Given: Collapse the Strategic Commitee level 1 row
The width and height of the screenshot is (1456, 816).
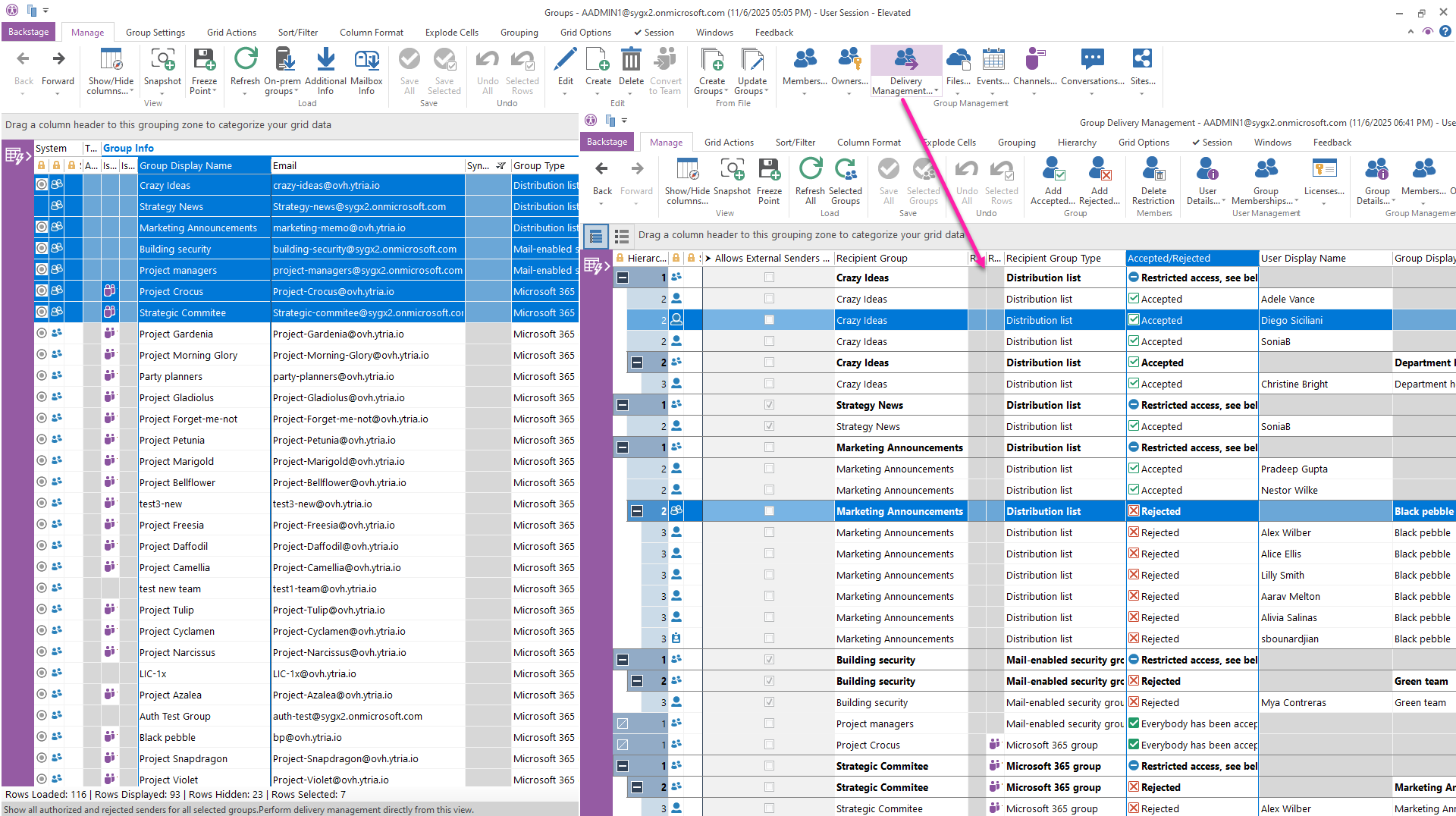Looking at the screenshot, I should point(623,766).
